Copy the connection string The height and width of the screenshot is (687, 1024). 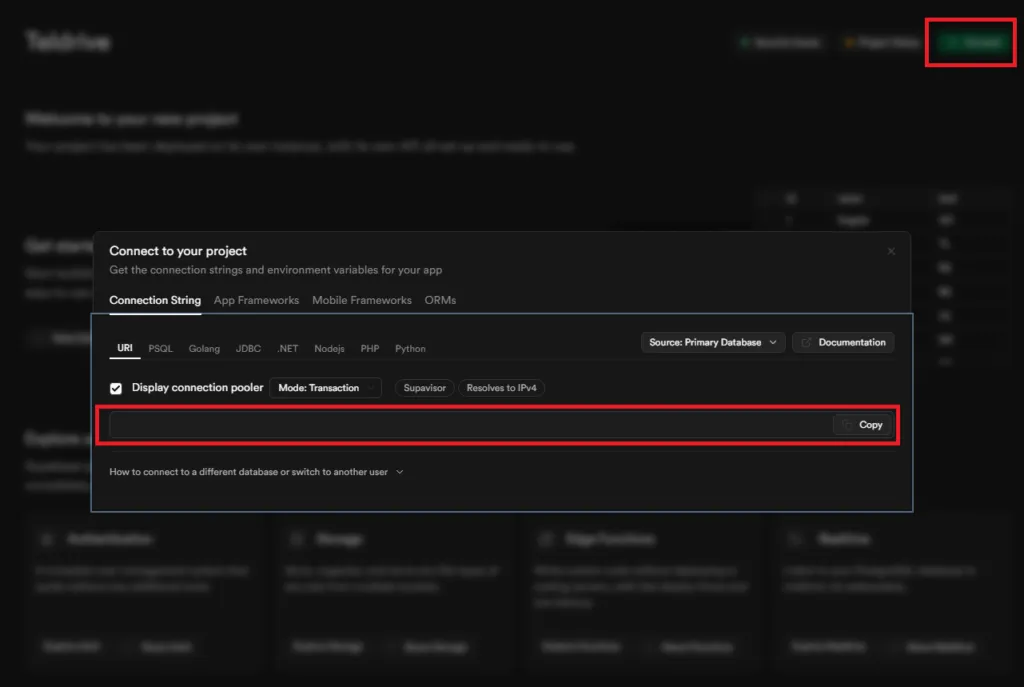pos(862,425)
